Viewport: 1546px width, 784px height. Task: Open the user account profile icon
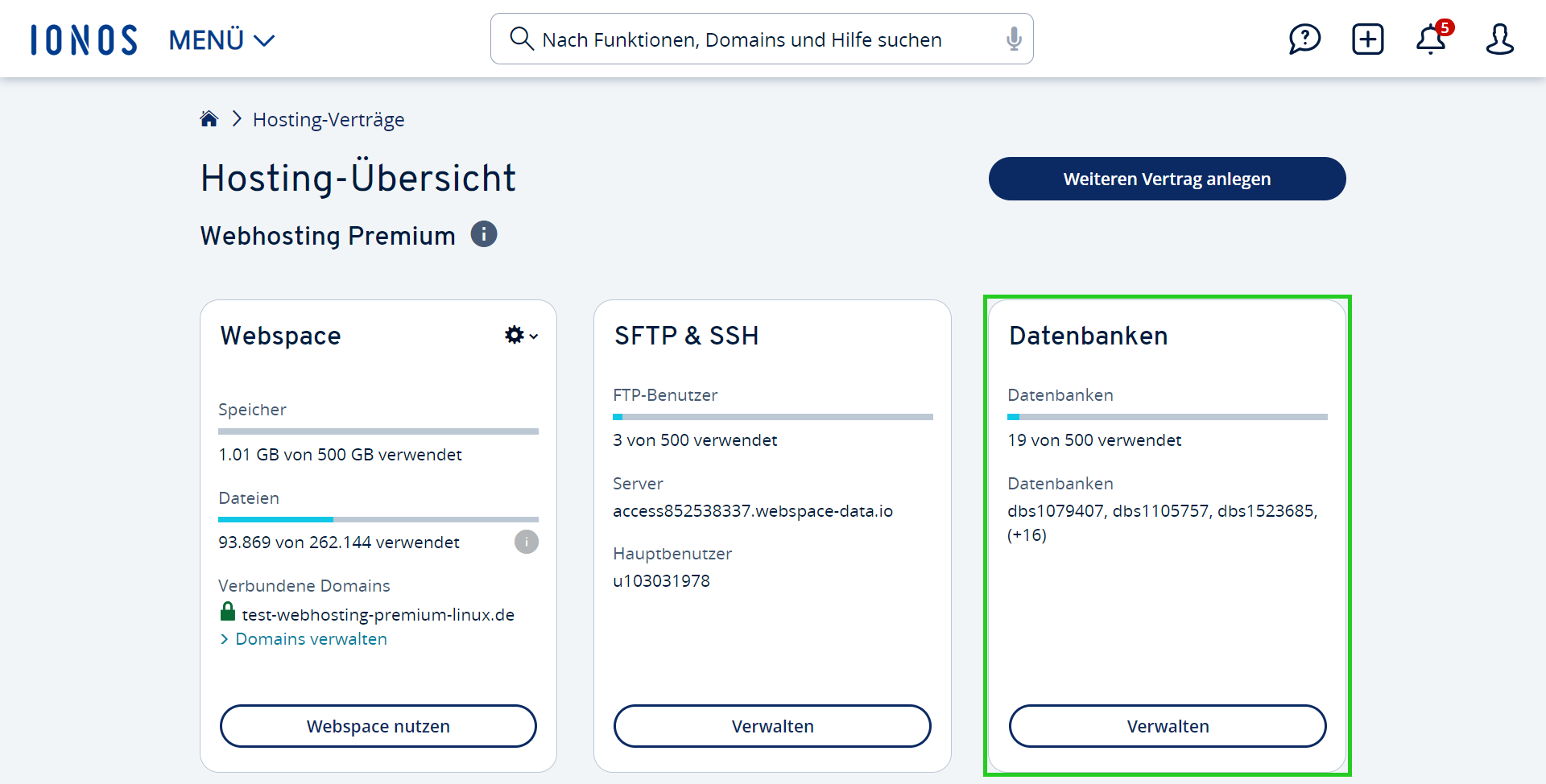pos(1499,39)
